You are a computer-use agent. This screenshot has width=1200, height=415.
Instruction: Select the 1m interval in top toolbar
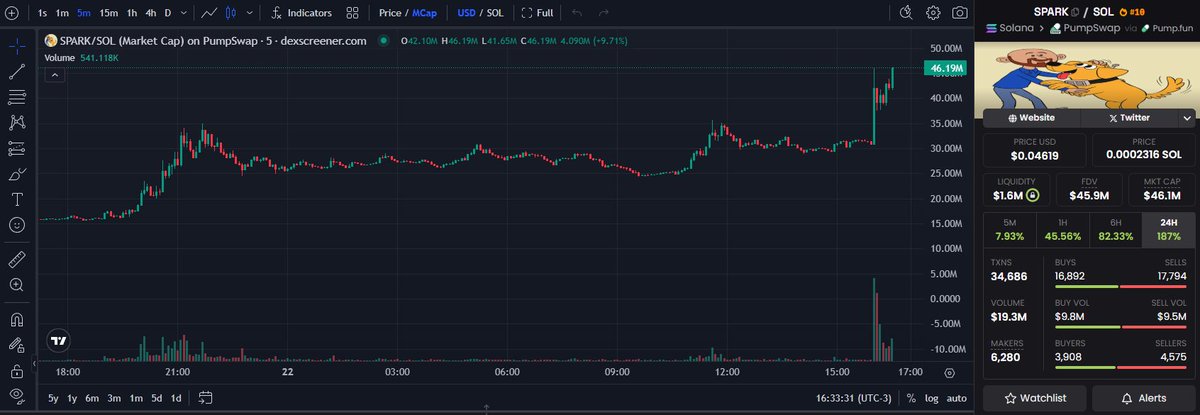(x=63, y=13)
